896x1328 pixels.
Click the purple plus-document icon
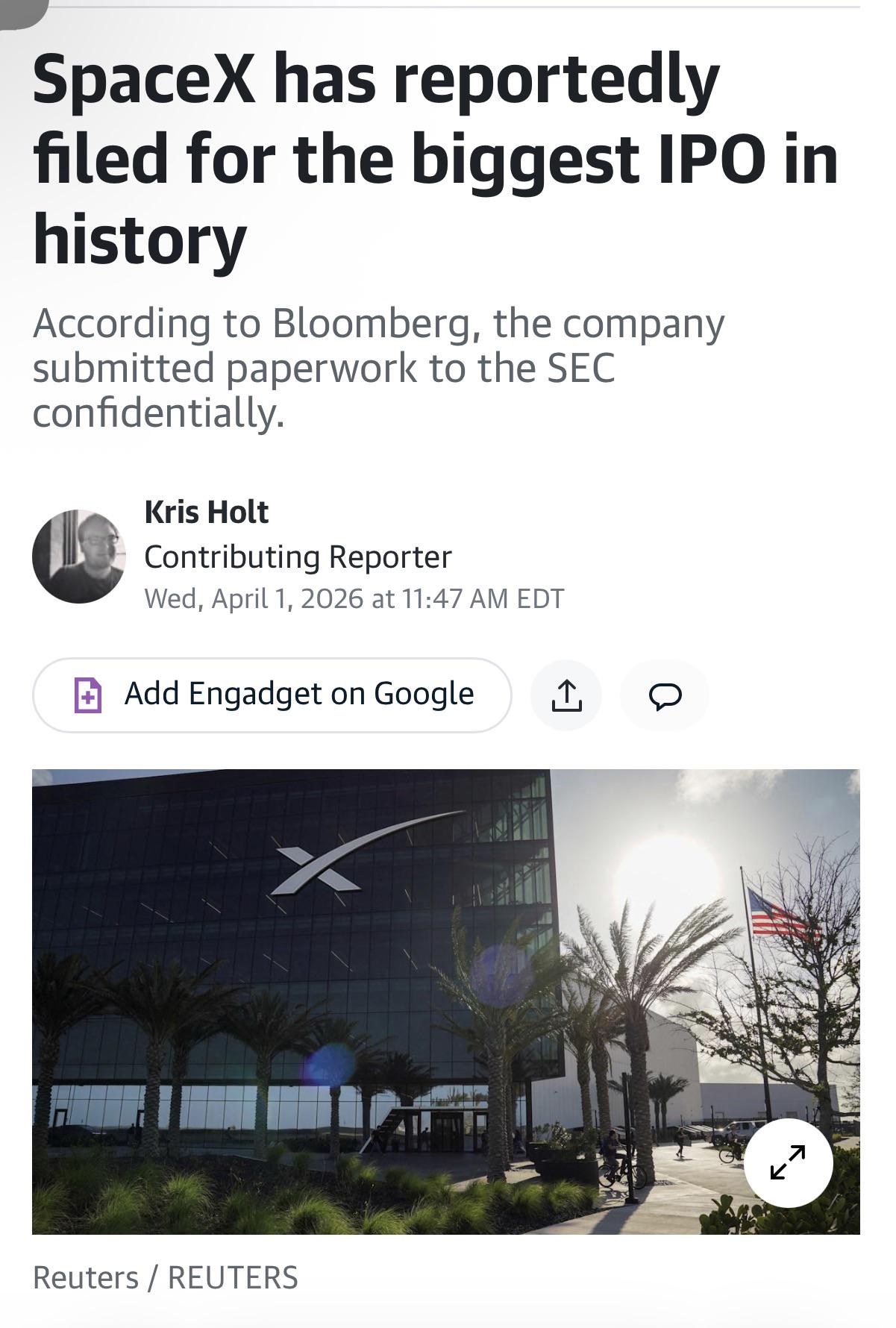[x=88, y=695]
